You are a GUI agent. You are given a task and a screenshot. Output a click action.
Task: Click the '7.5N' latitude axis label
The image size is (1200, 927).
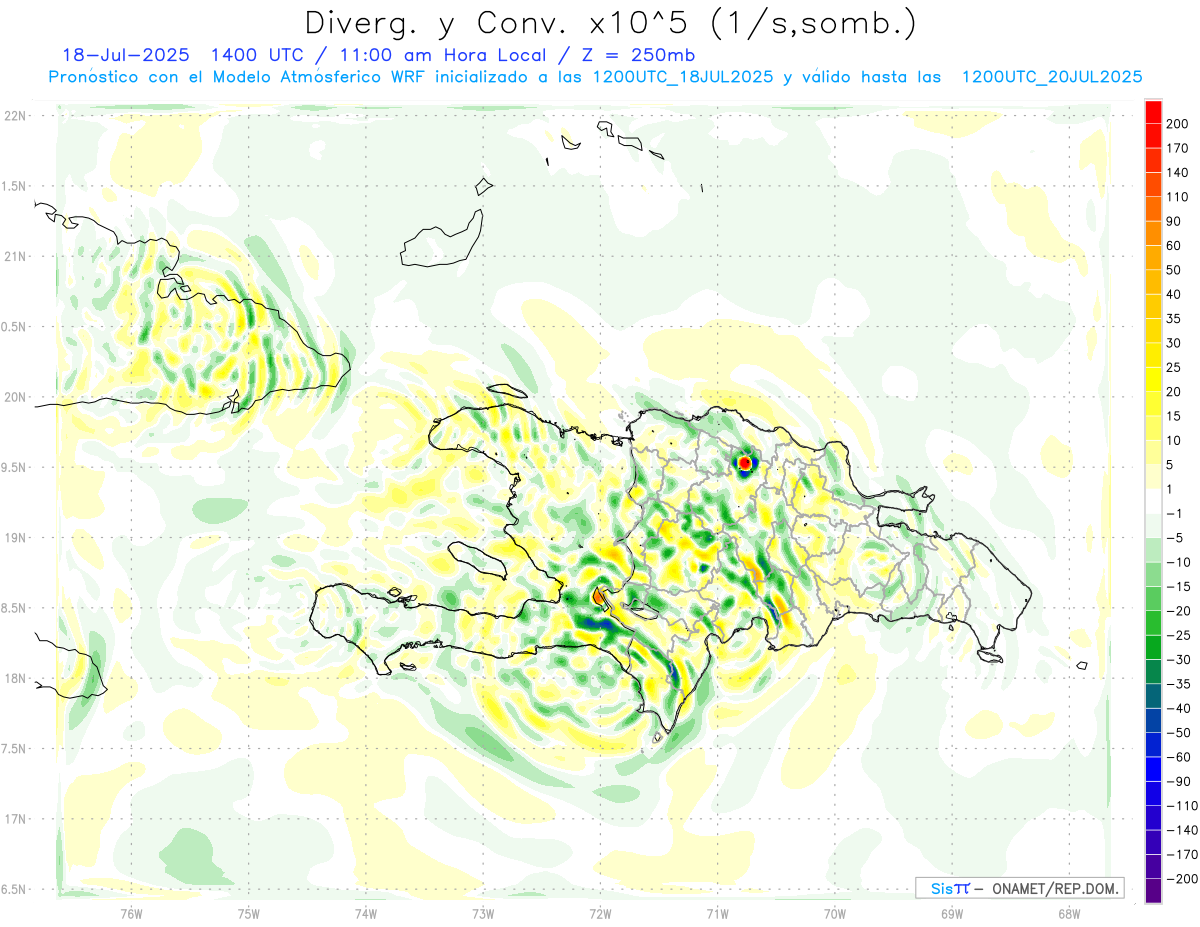point(15,749)
